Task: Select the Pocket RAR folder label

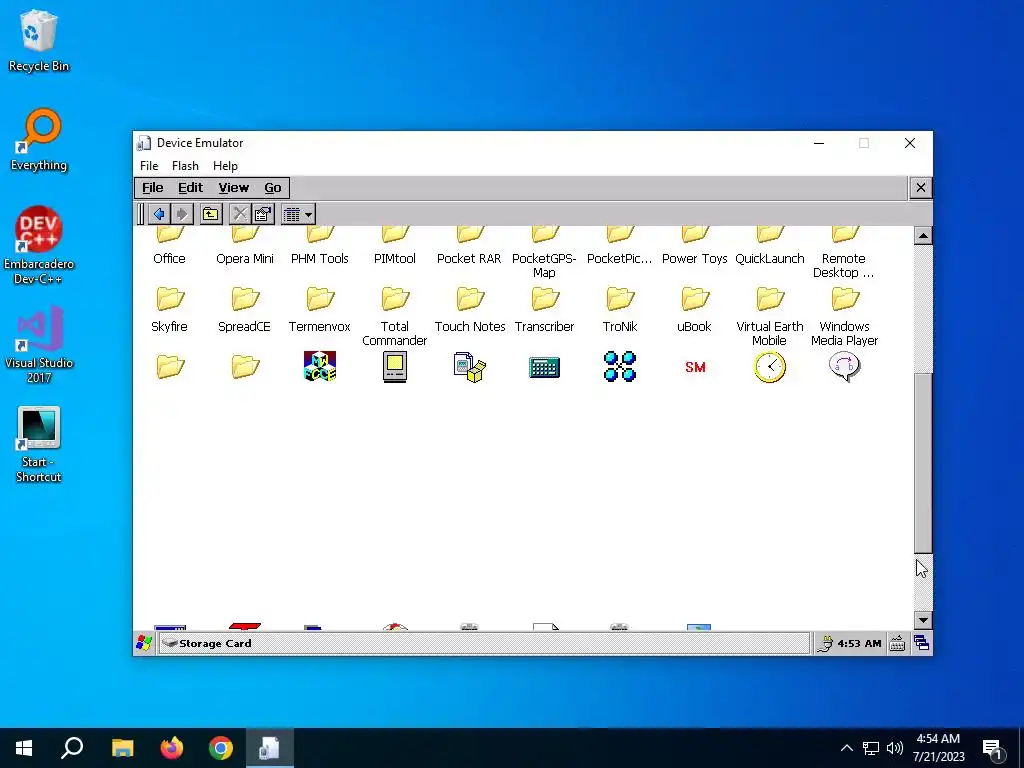Action: click(x=470, y=259)
